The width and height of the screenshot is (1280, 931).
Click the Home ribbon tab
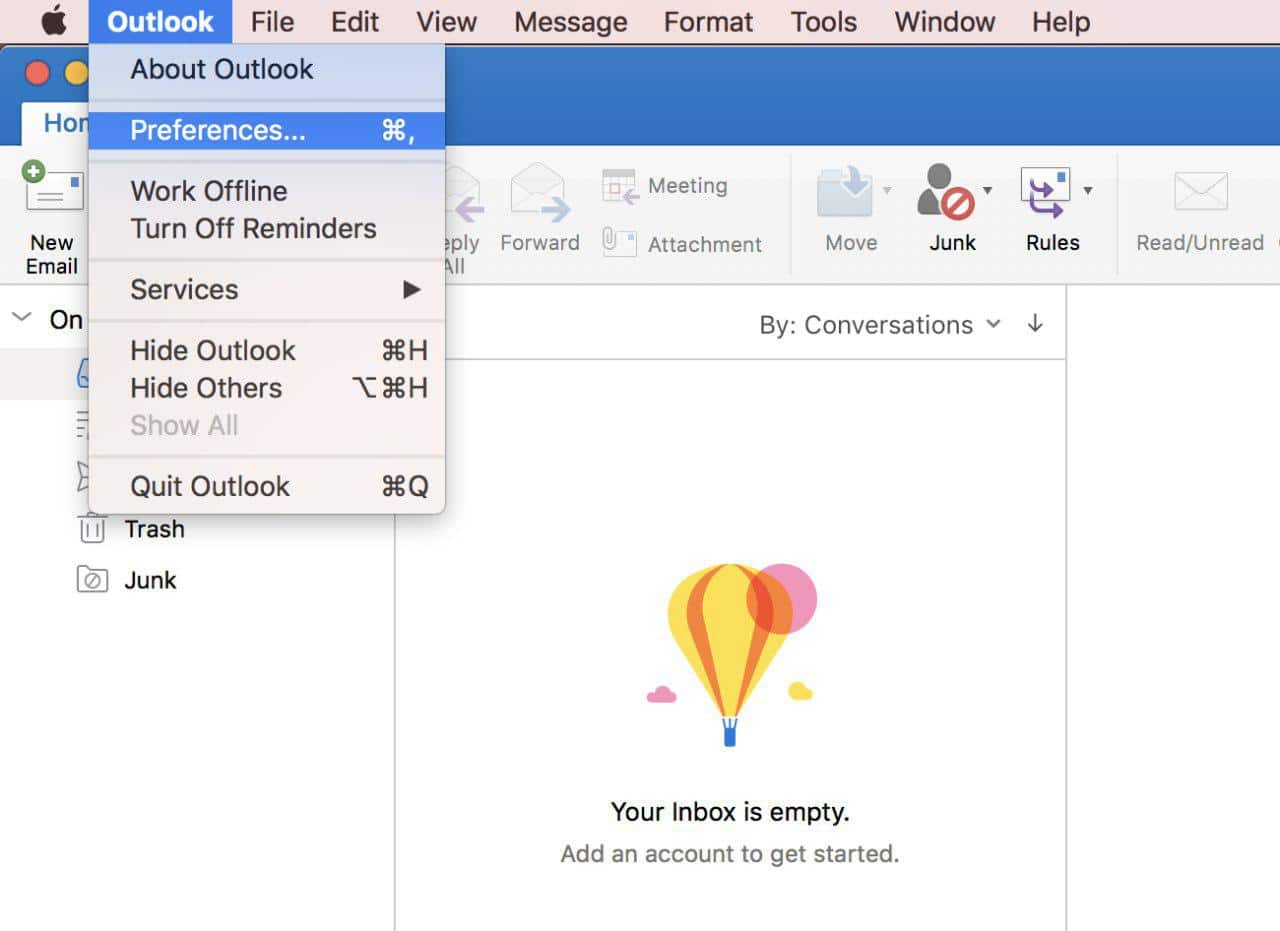56,123
